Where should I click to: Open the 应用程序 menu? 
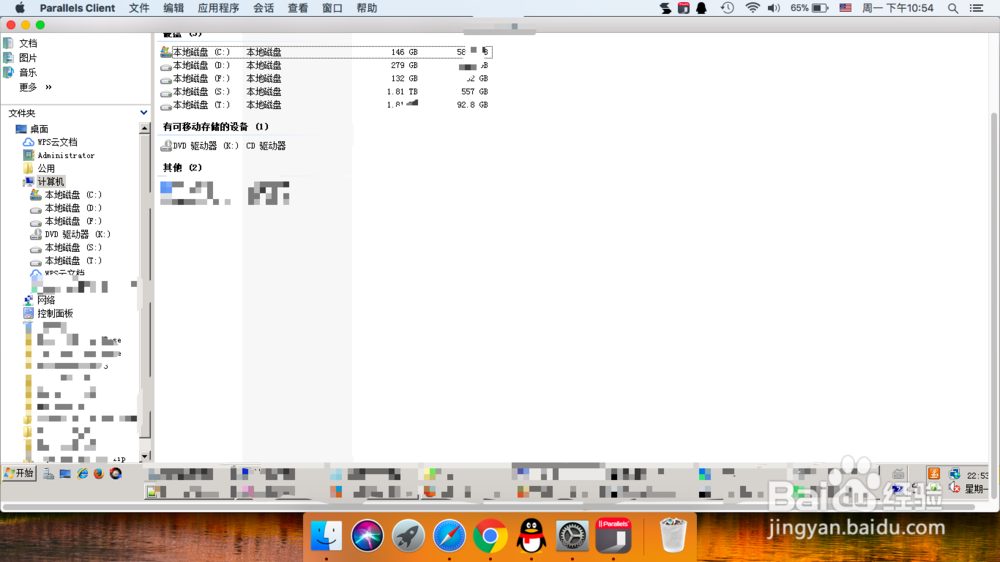click(x=218, y=8)
